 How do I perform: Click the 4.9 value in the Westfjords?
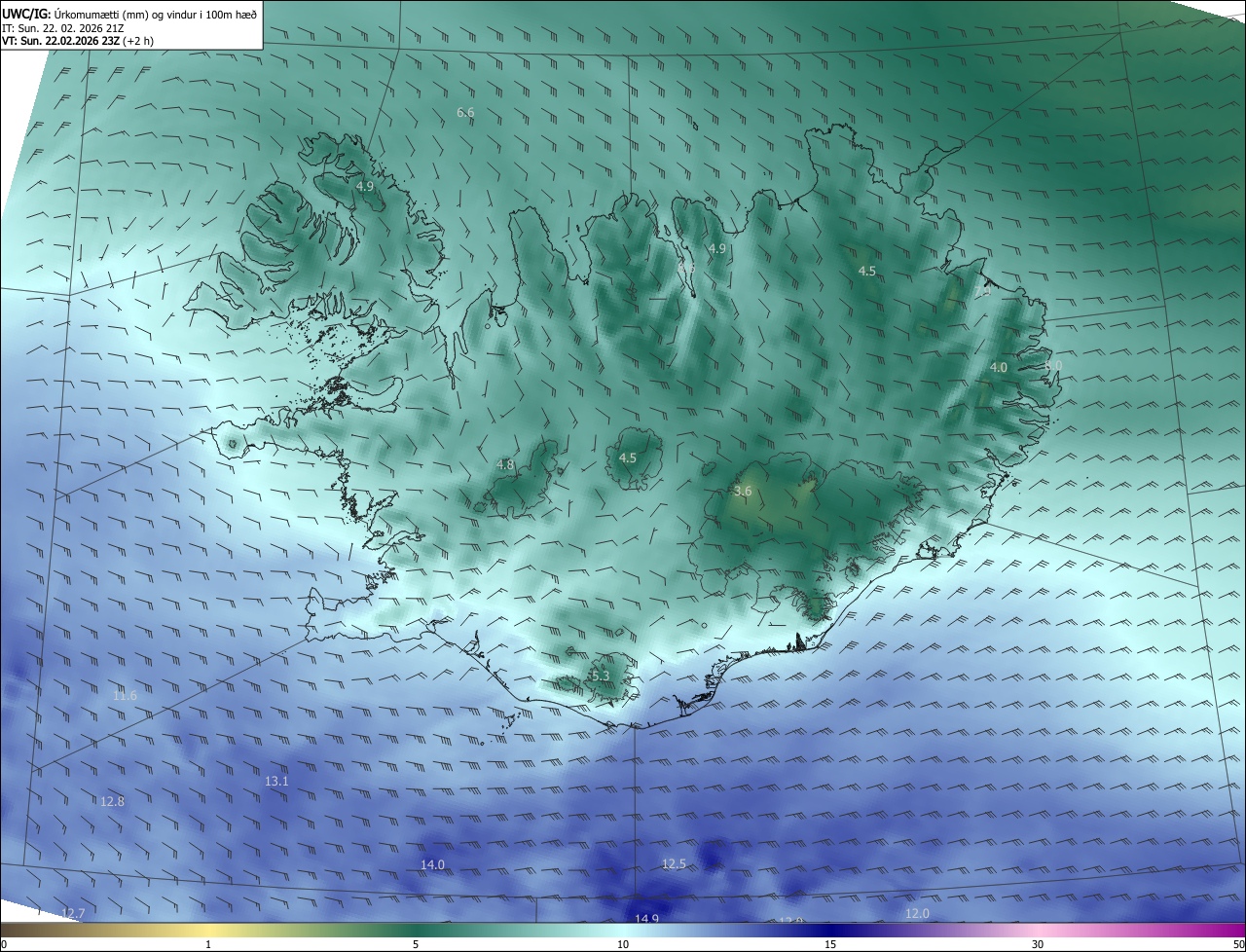pyautogui.click(x=365, y=185)
